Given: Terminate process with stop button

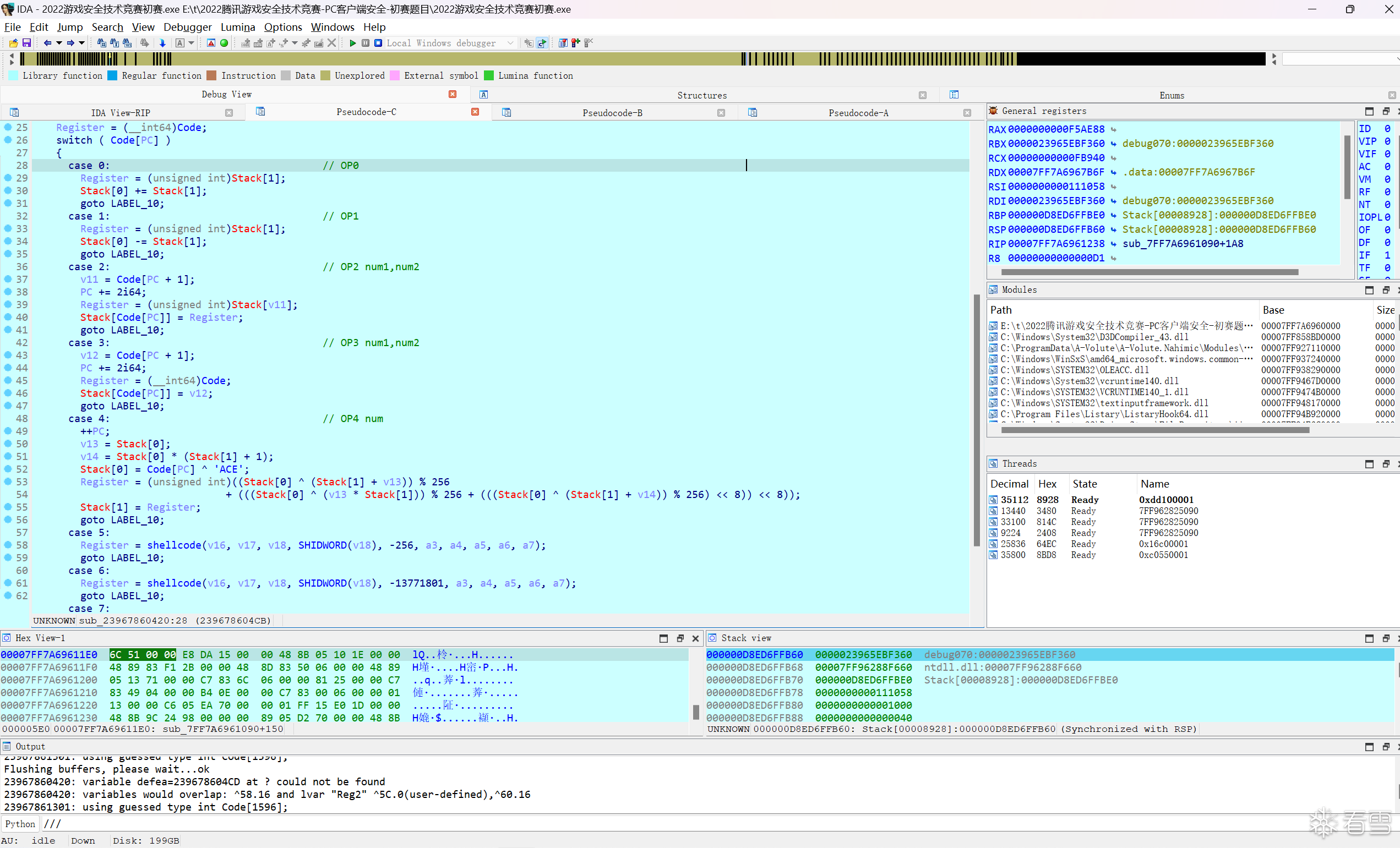Looking at the screenshot, I should tap(378, 43).
